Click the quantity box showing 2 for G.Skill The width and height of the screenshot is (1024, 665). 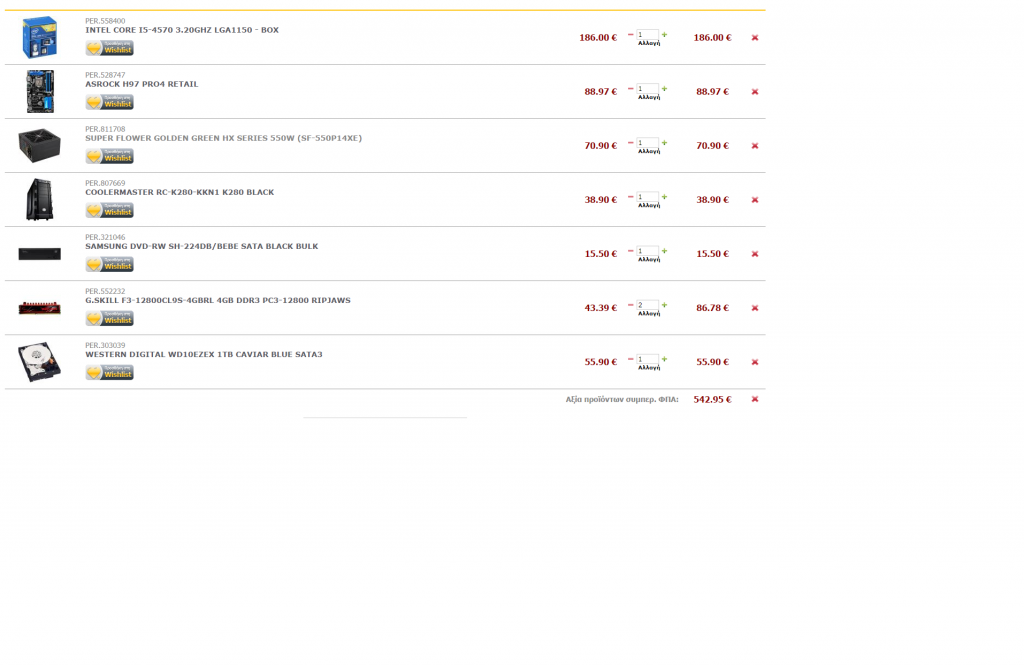pos(647,305)
